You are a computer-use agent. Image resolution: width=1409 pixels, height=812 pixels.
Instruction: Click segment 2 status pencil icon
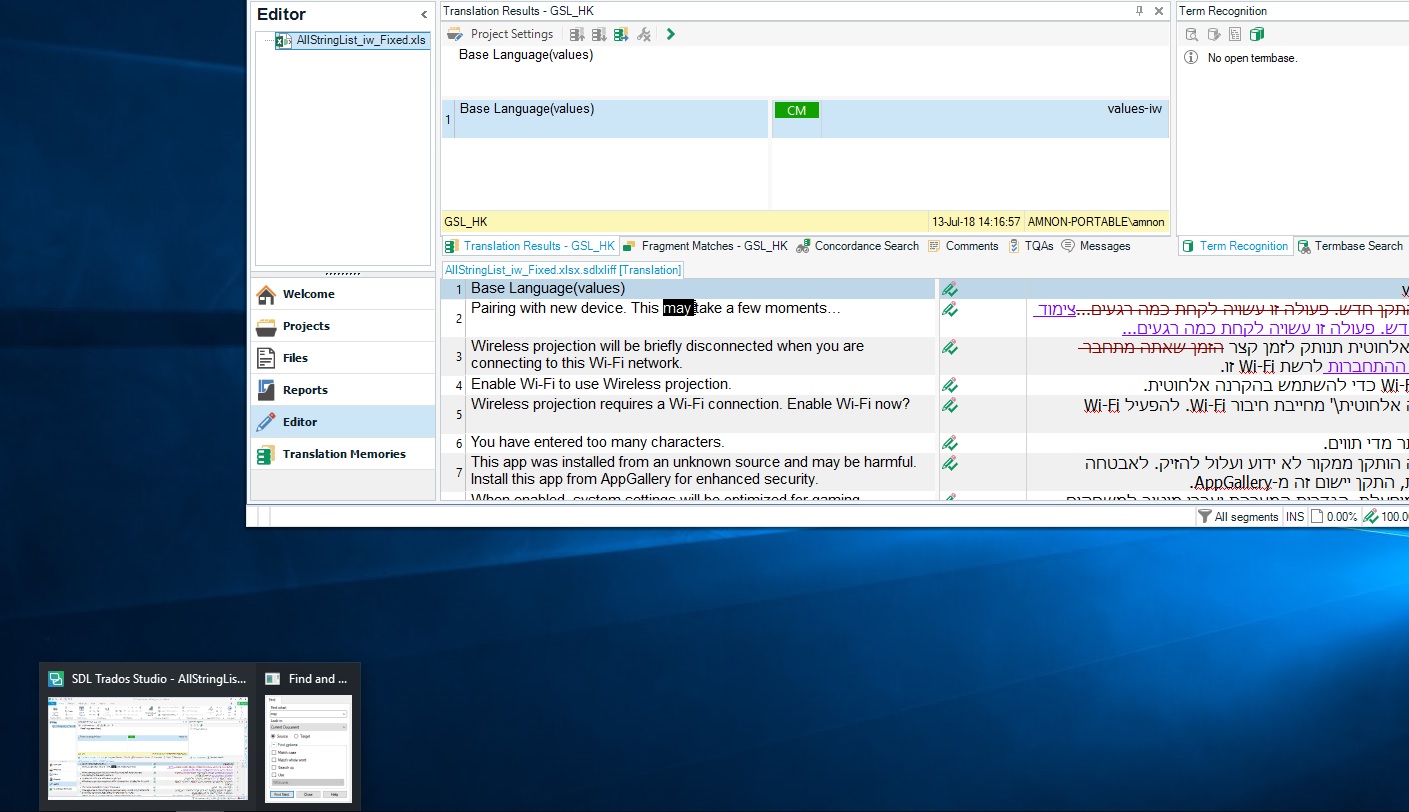click(x=950, y=310)
